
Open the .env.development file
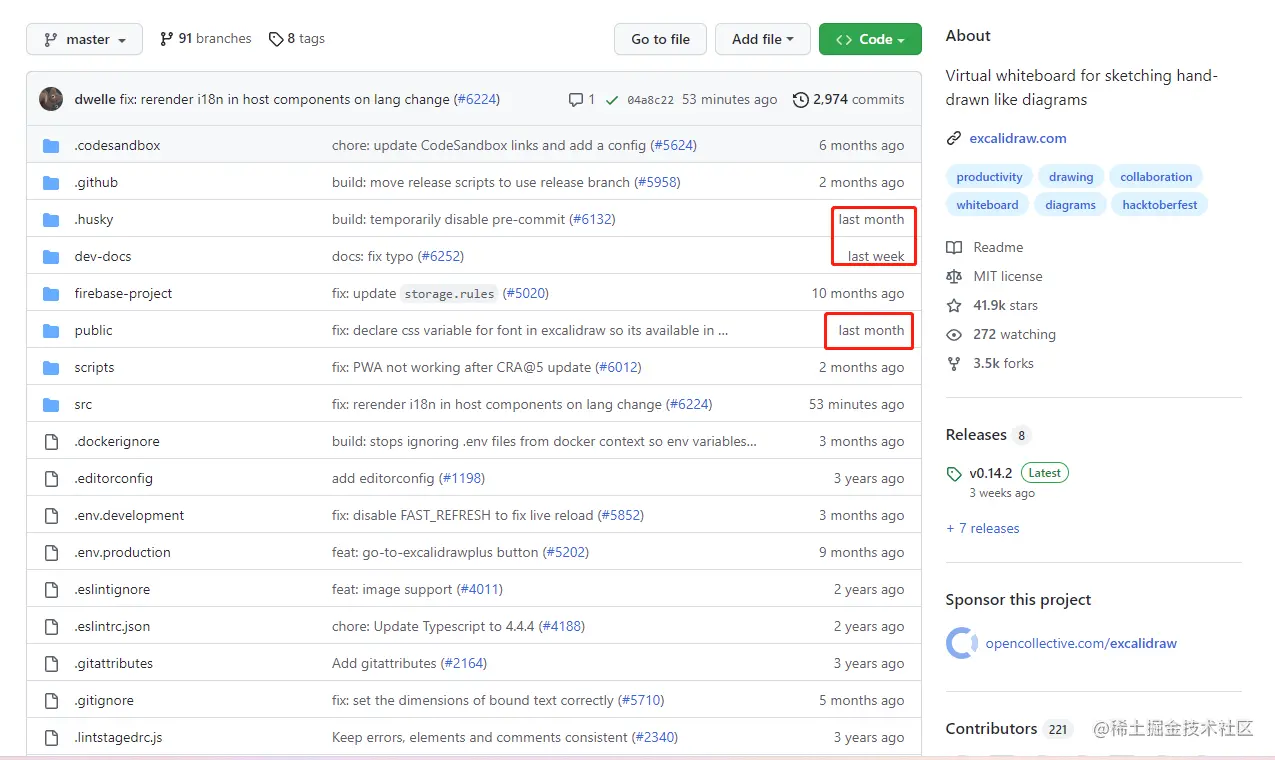click(129, 515)
